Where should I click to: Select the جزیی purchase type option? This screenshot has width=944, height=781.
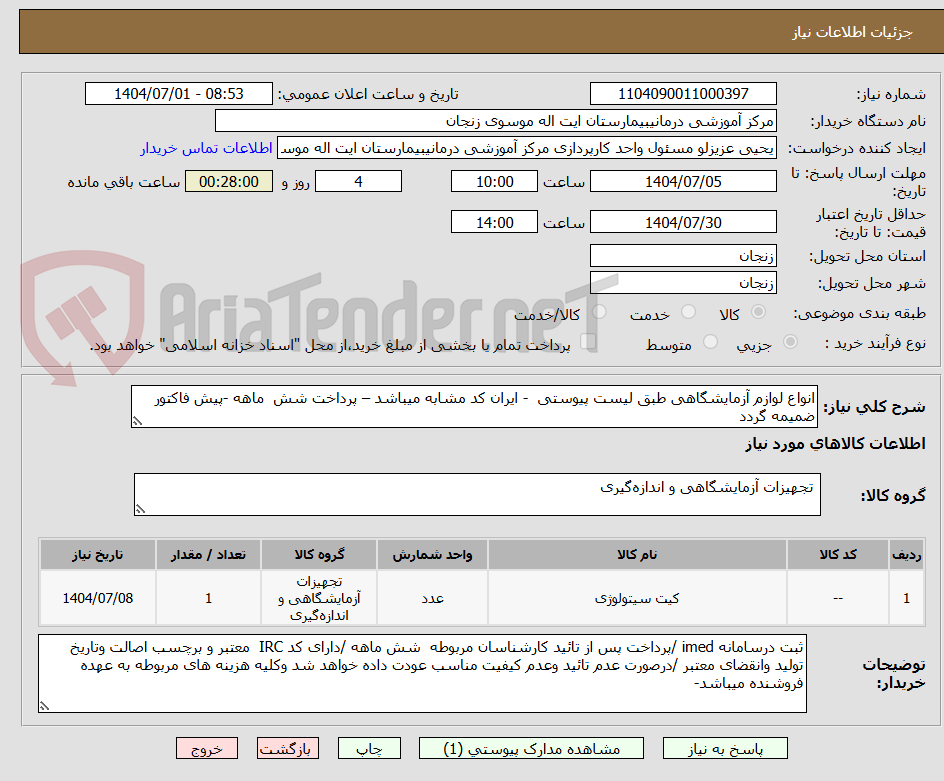(791, 341)
